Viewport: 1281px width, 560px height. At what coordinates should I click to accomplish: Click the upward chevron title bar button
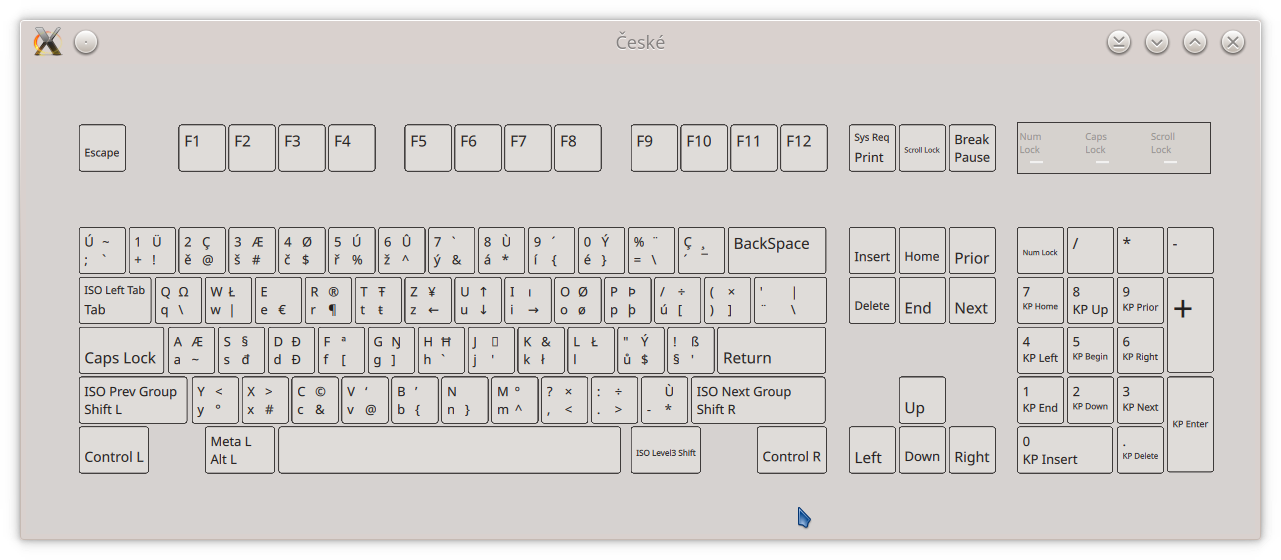(1195, 42)
